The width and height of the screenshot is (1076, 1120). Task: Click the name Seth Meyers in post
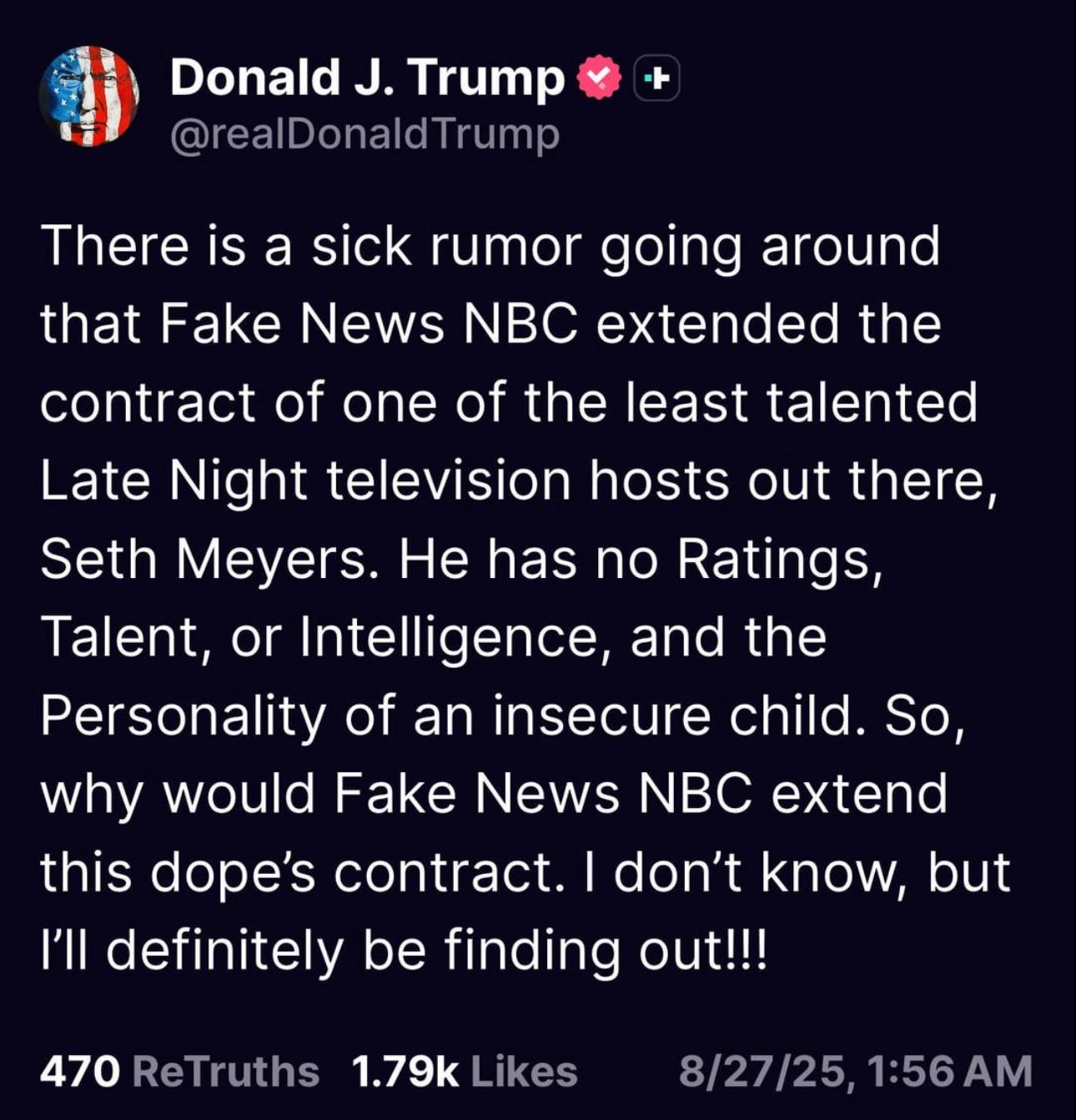click(x=203, y=558)
